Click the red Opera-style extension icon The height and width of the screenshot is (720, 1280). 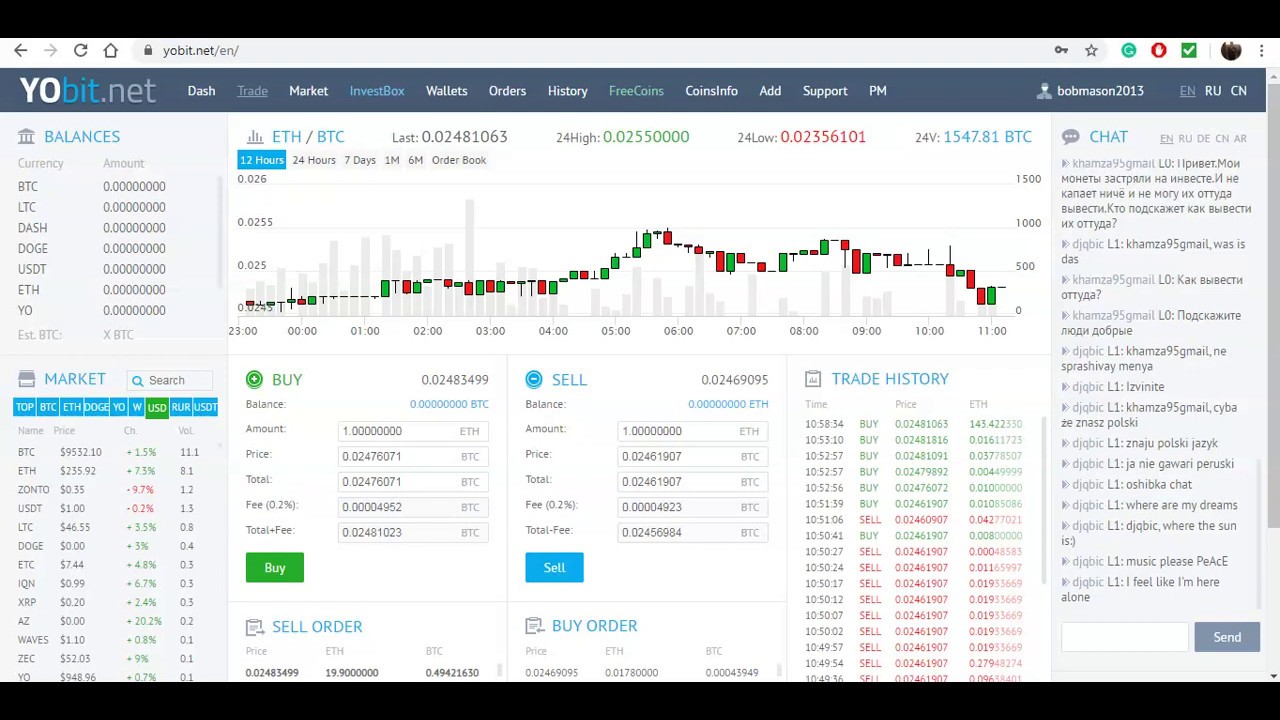click(1159, 50)
